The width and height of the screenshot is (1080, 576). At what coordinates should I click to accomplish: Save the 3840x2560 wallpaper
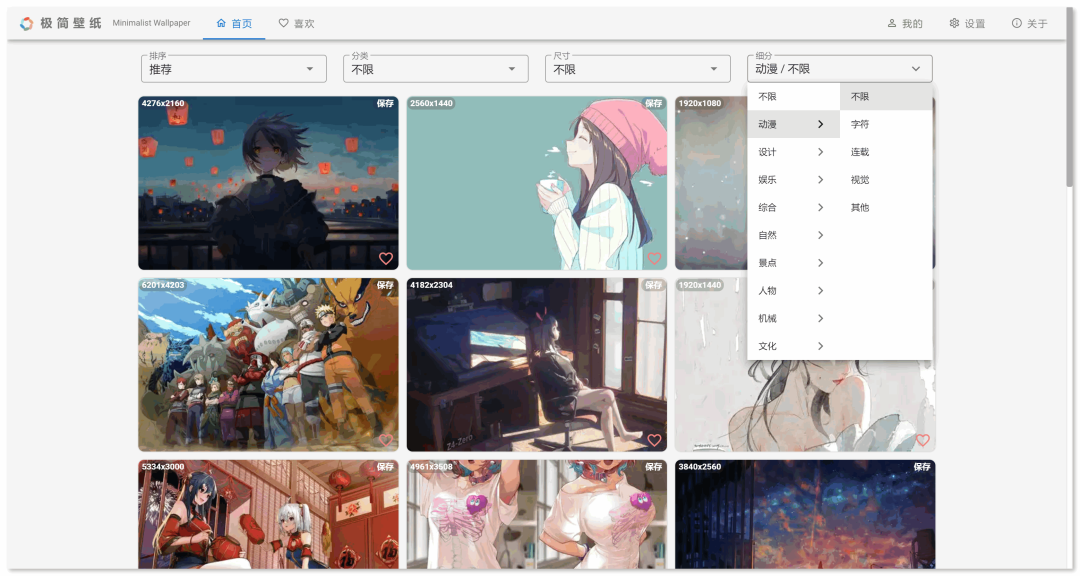[922, 466]
